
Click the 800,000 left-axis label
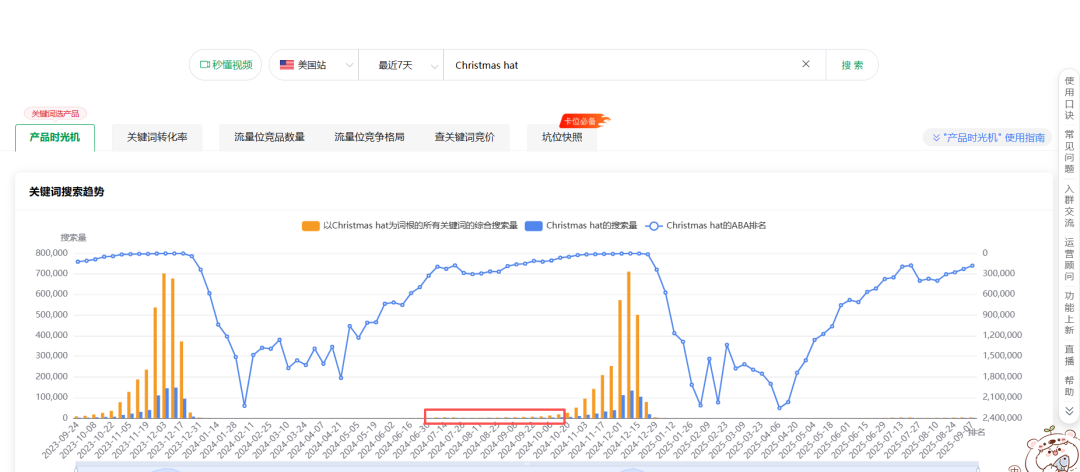[x=52, y=253]
